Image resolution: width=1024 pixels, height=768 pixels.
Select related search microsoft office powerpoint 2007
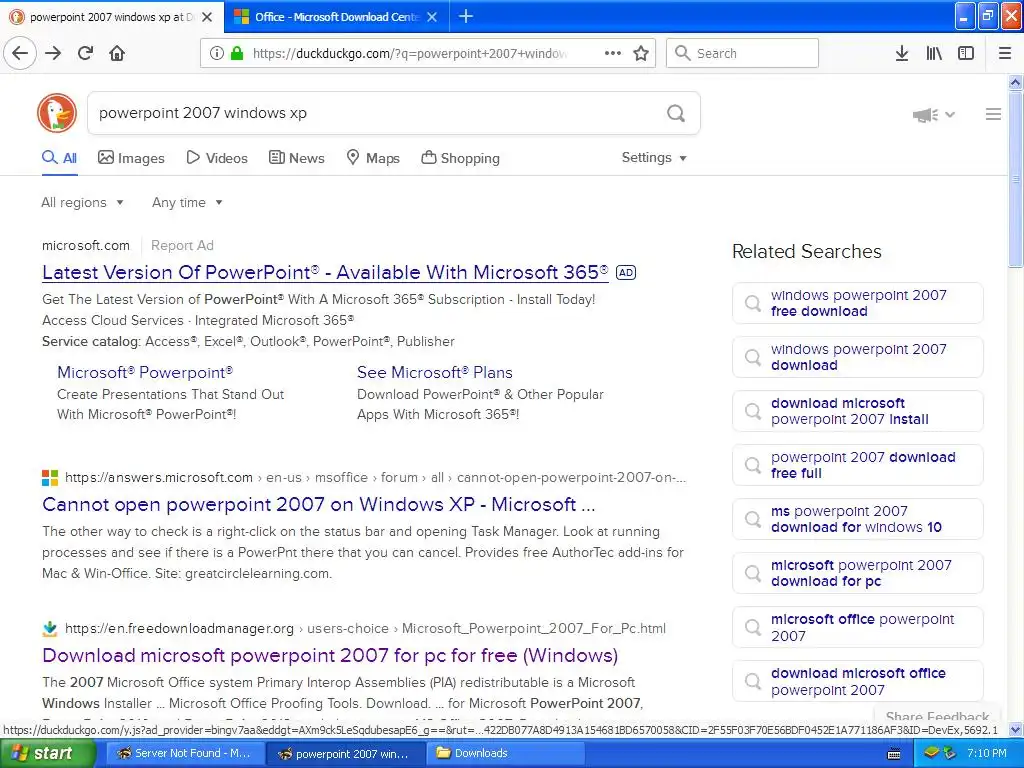point(857,628)
